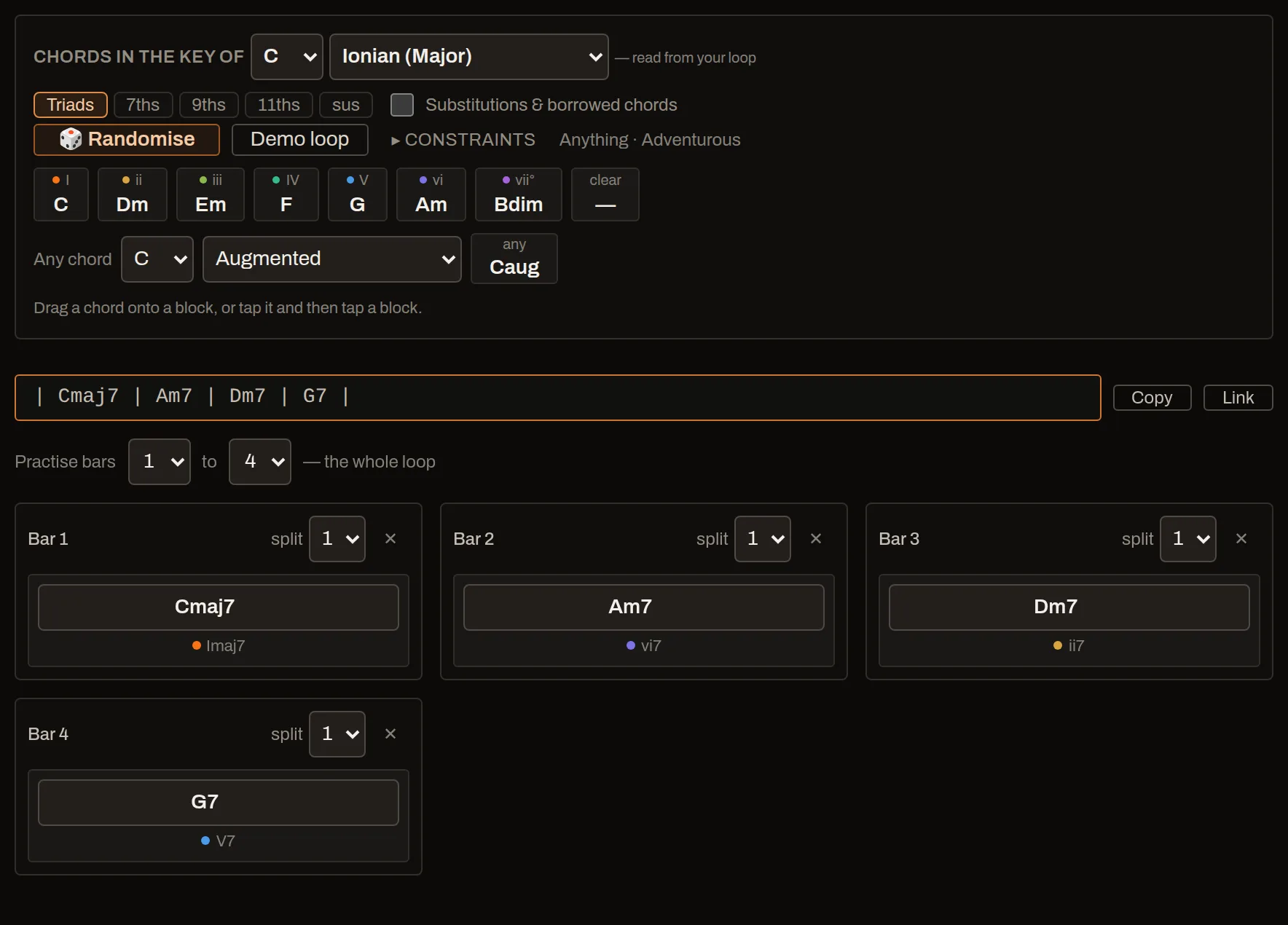The image size is (1288, 925).
Task: Copy the chord progression text
Action: pyautogui.click(x=1152, y=398)
